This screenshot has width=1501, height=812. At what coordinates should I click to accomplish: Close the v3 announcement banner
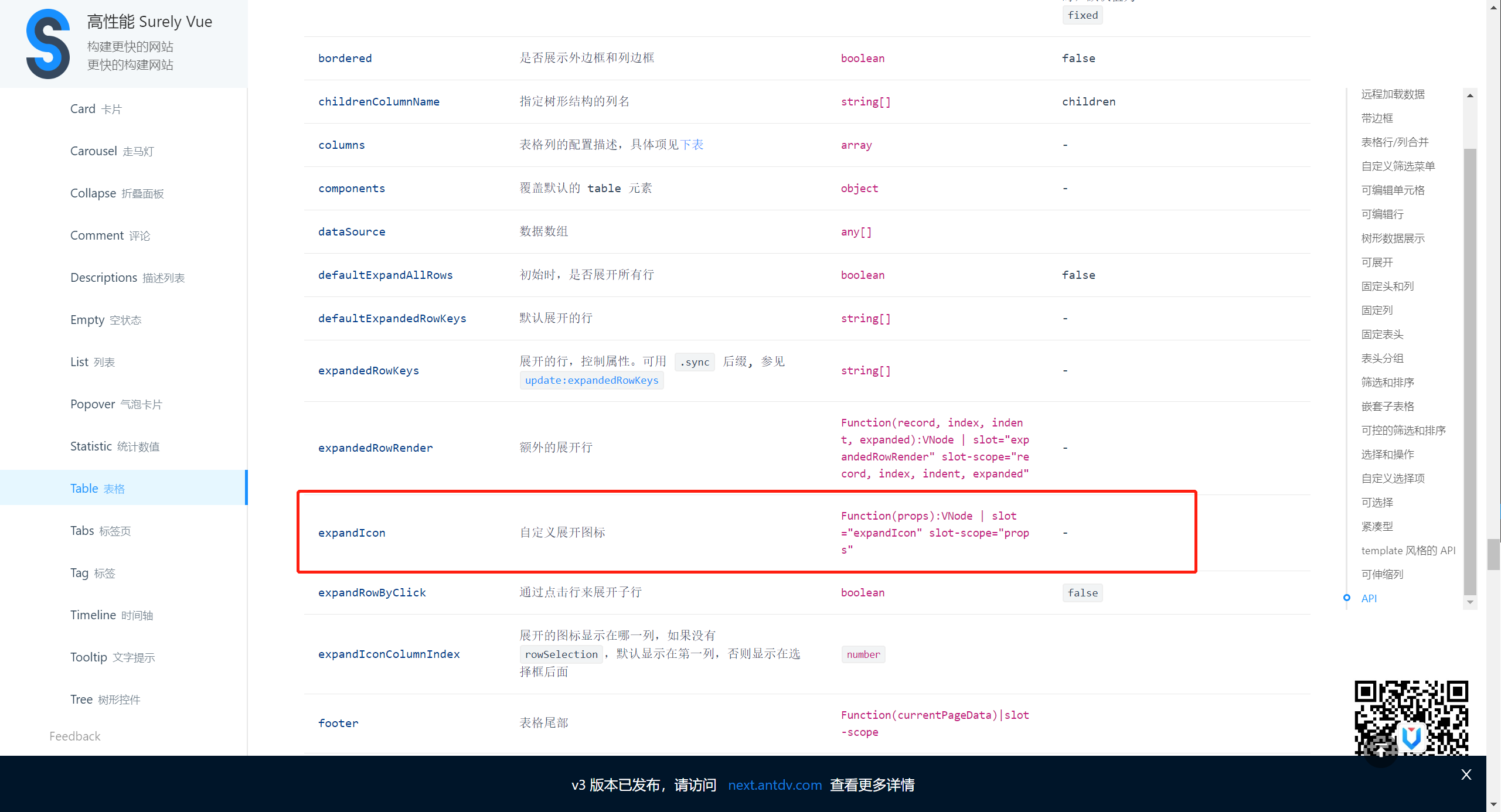pos(1466,775)
